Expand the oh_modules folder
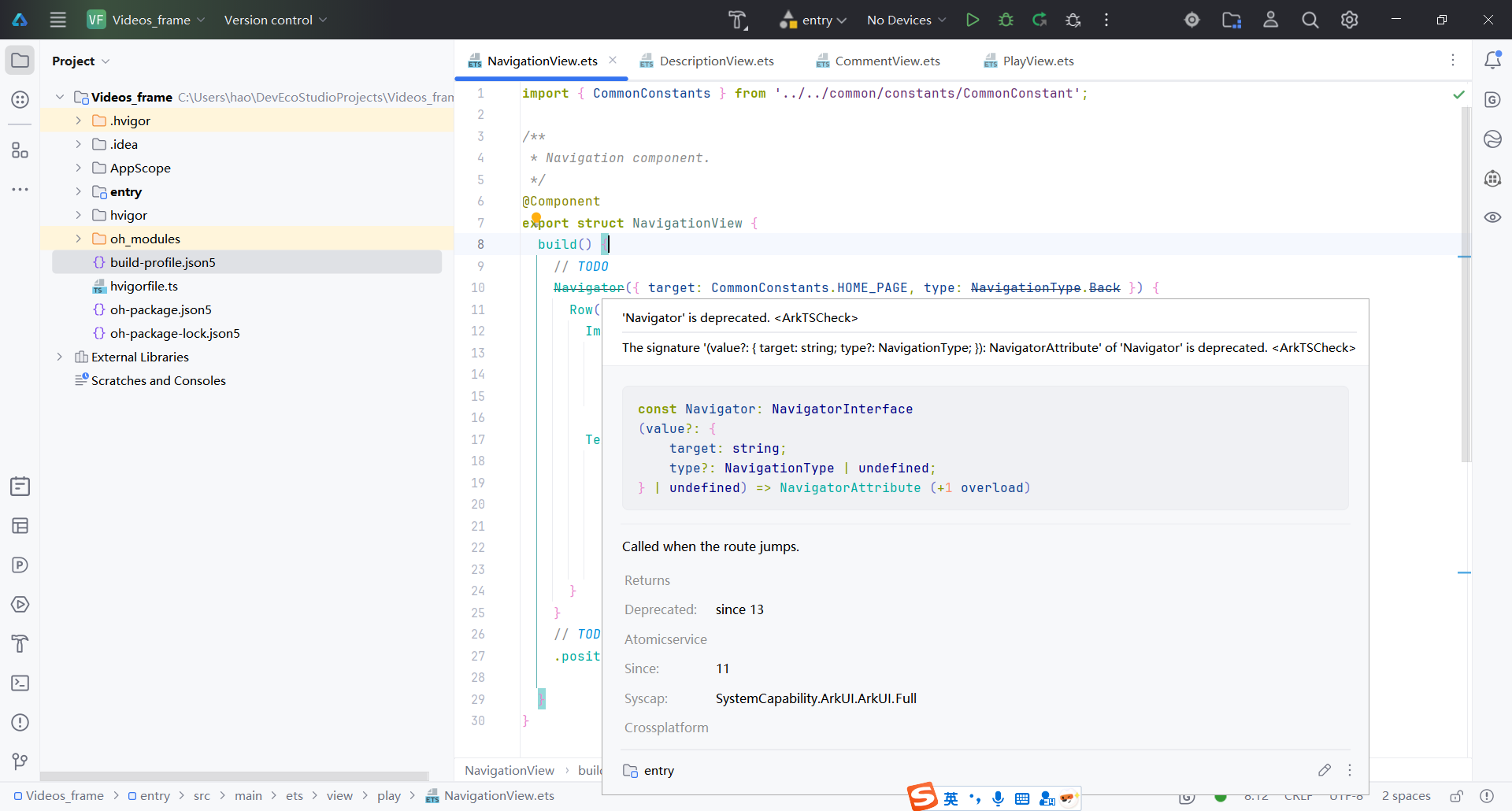This screenshot has height=811, width=1512. [x=78, y=239]
